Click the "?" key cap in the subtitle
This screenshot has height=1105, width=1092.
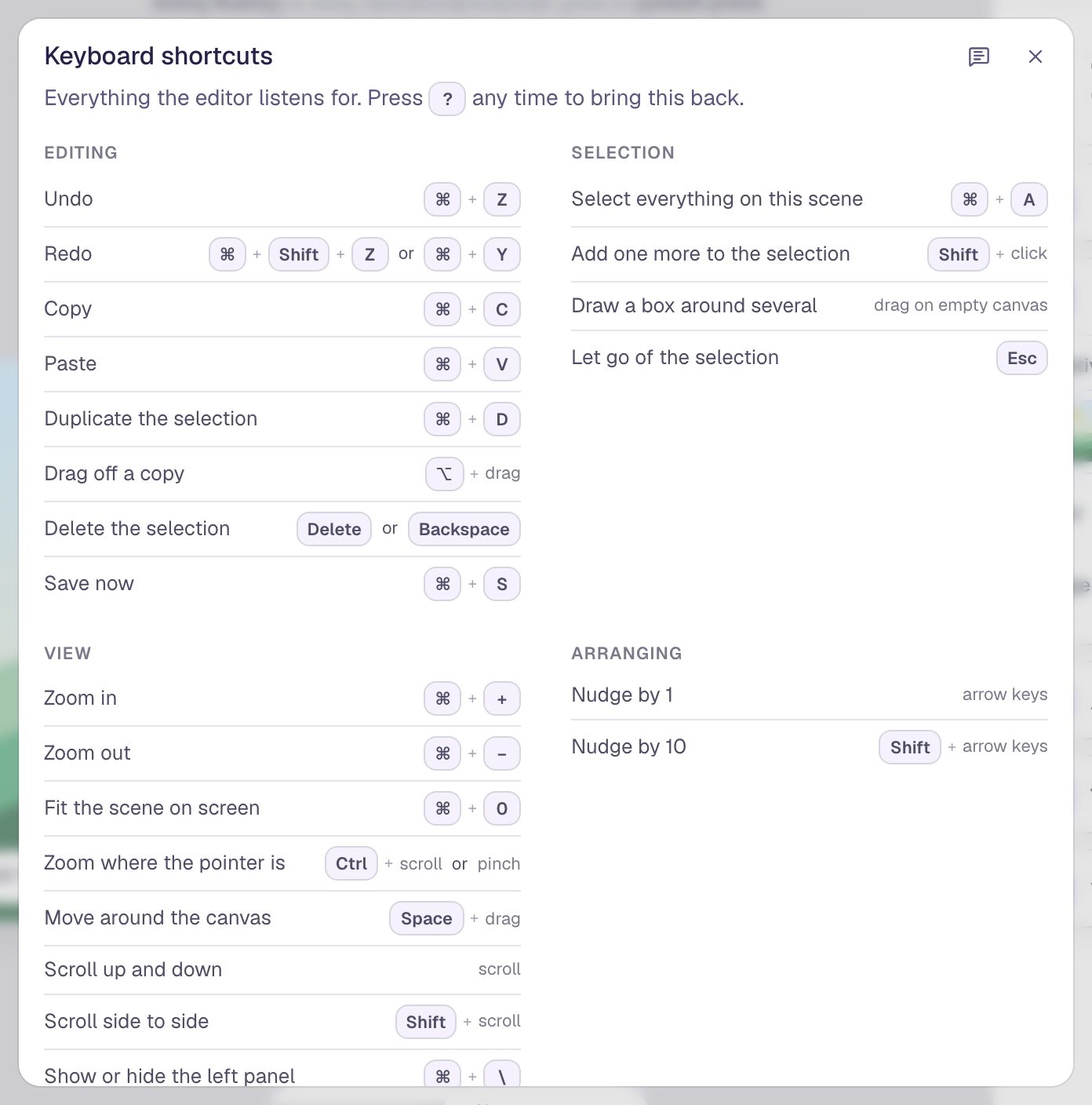447,99
